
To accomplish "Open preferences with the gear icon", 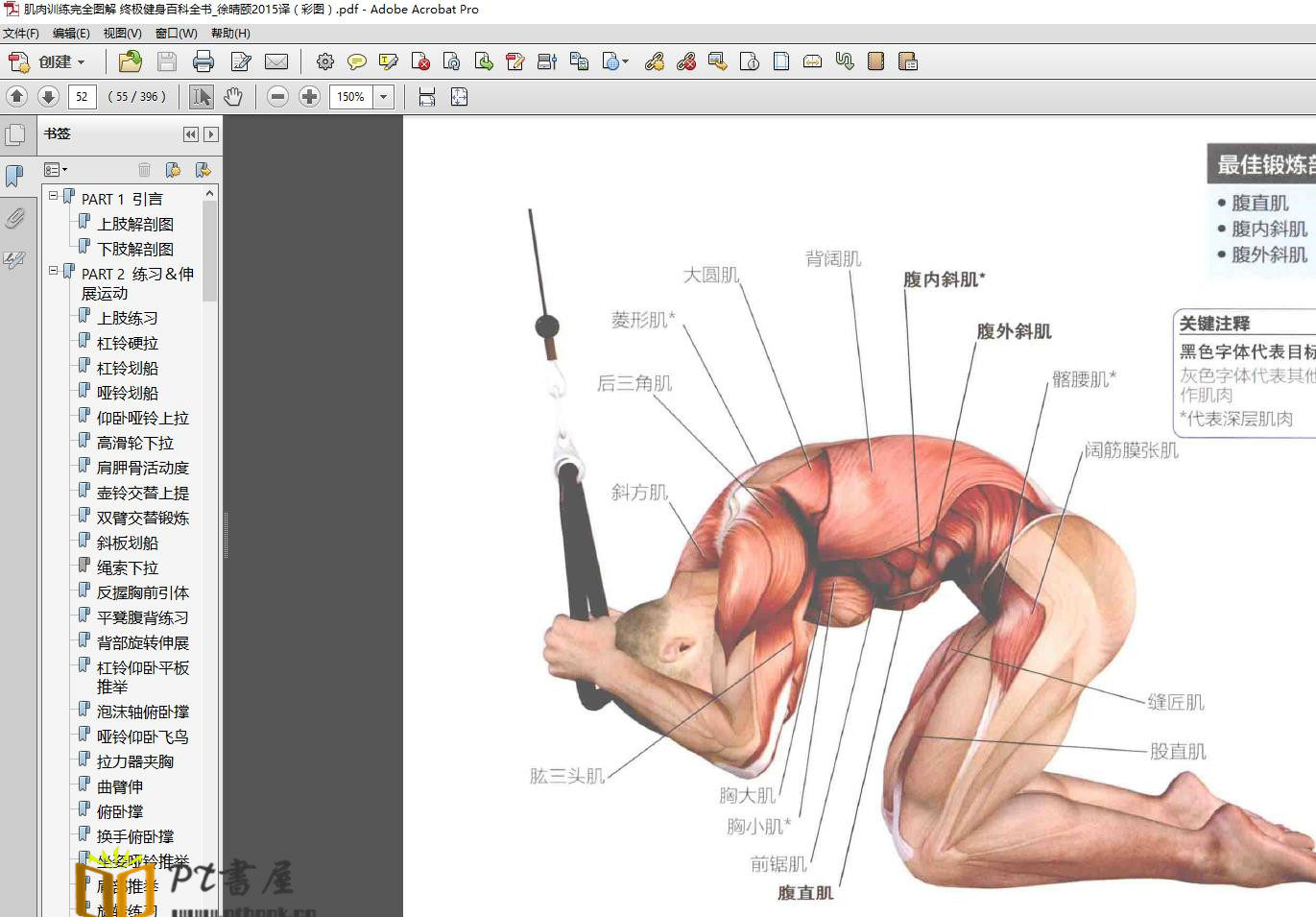I will pos(325,62).
